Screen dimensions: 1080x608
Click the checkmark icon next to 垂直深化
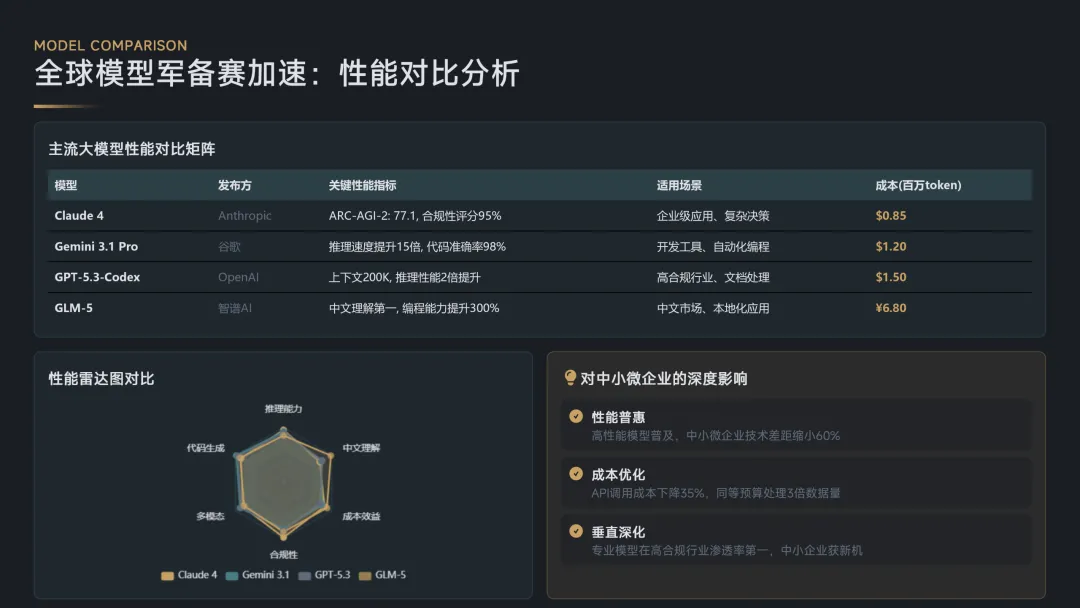pyautogui.click(x=576, y=531)
